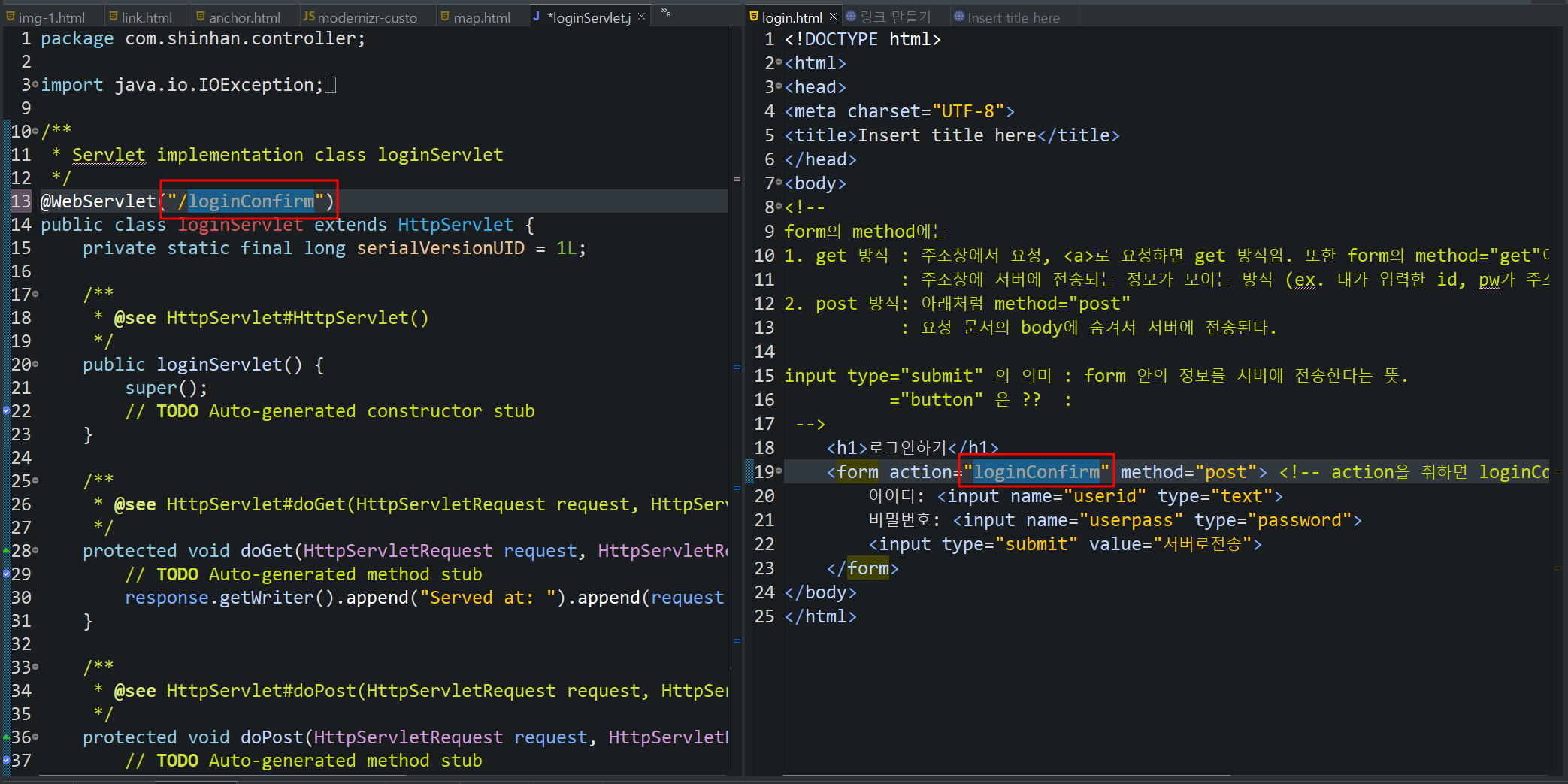This screenshot has width=1568, height=784.
Task: Click the override indicator on line 36
Action: 6,737
